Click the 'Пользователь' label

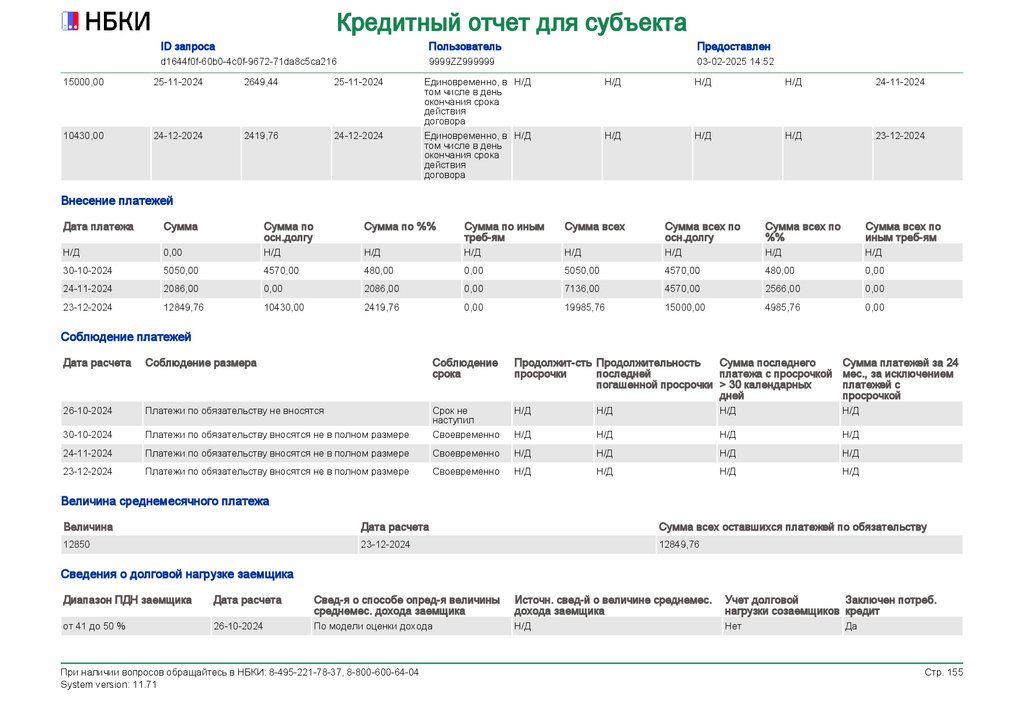tap(465, 46)
